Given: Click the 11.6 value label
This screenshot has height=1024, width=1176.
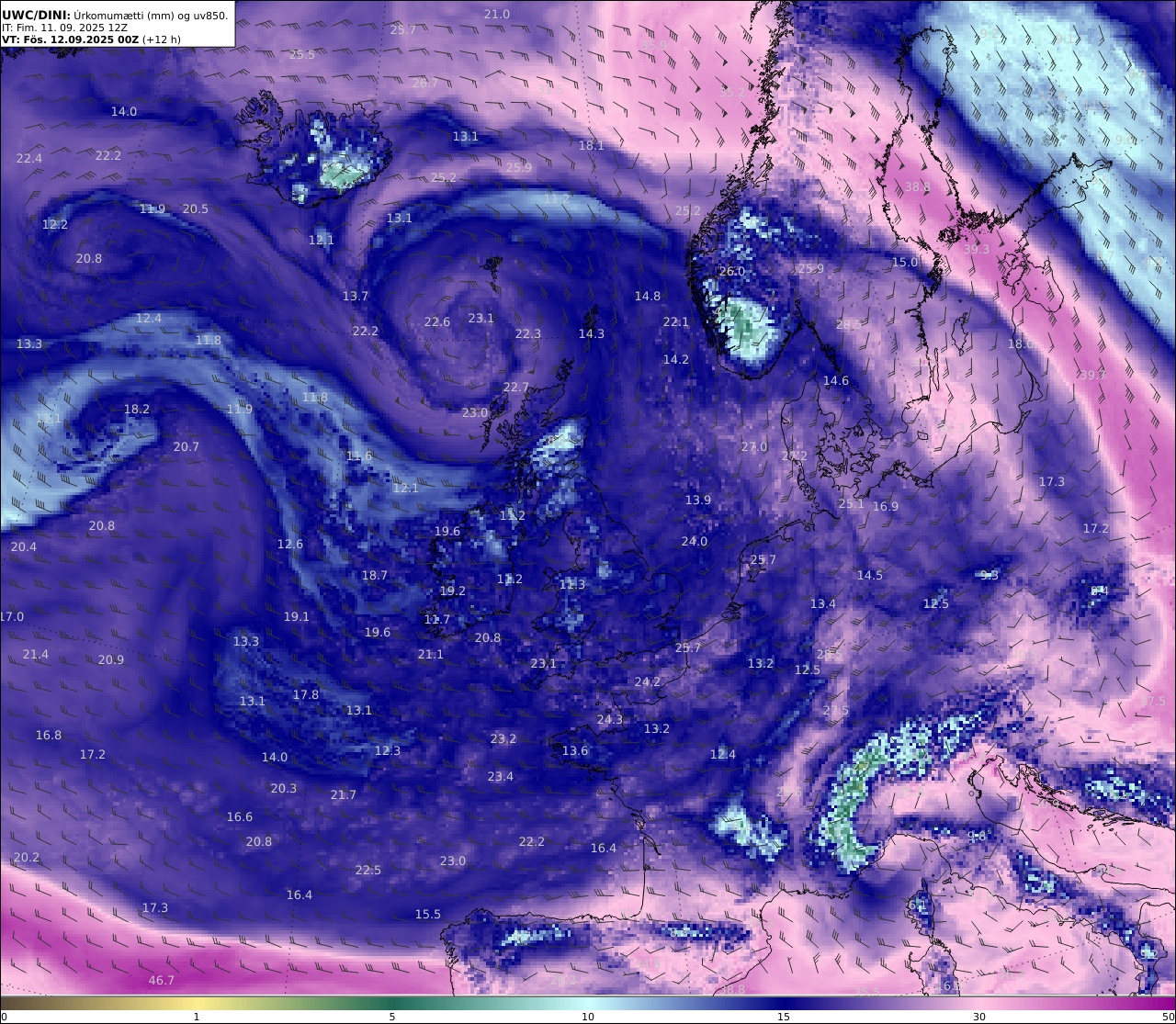Looking at the screenshot, I should (x=360, y=456).
